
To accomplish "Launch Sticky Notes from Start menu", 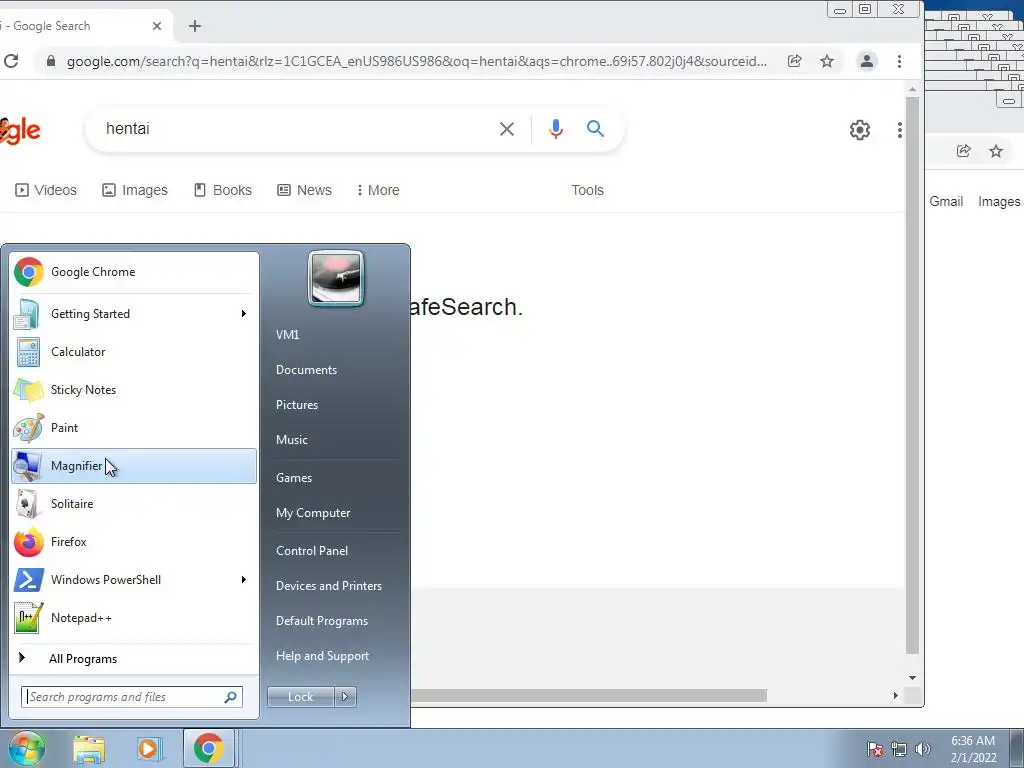I will coord(134,390).
